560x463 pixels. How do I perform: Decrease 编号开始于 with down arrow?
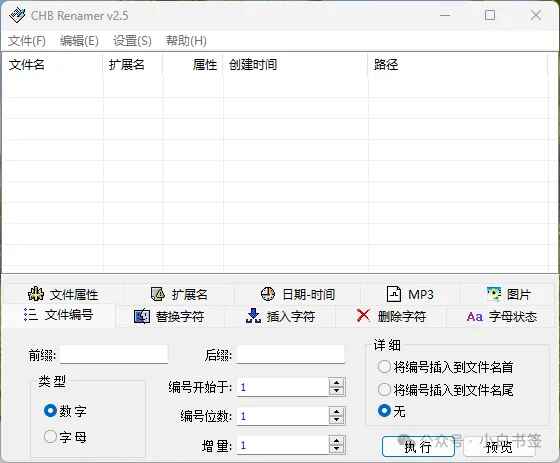click(x=336, y=391)
